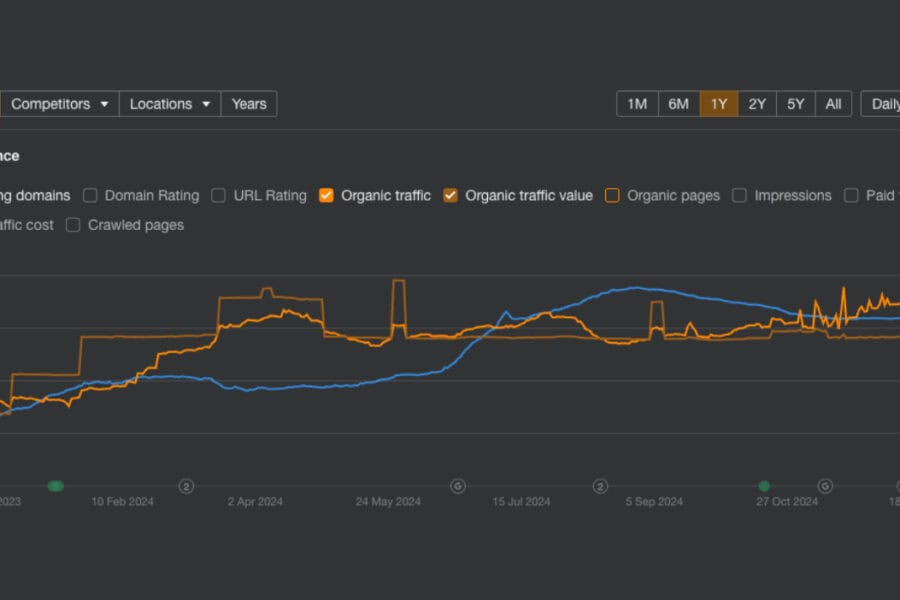This screenshot has width=900, height=600.
Task: Enable the URL Rating metric checkbox
Action: coord(219,196)
